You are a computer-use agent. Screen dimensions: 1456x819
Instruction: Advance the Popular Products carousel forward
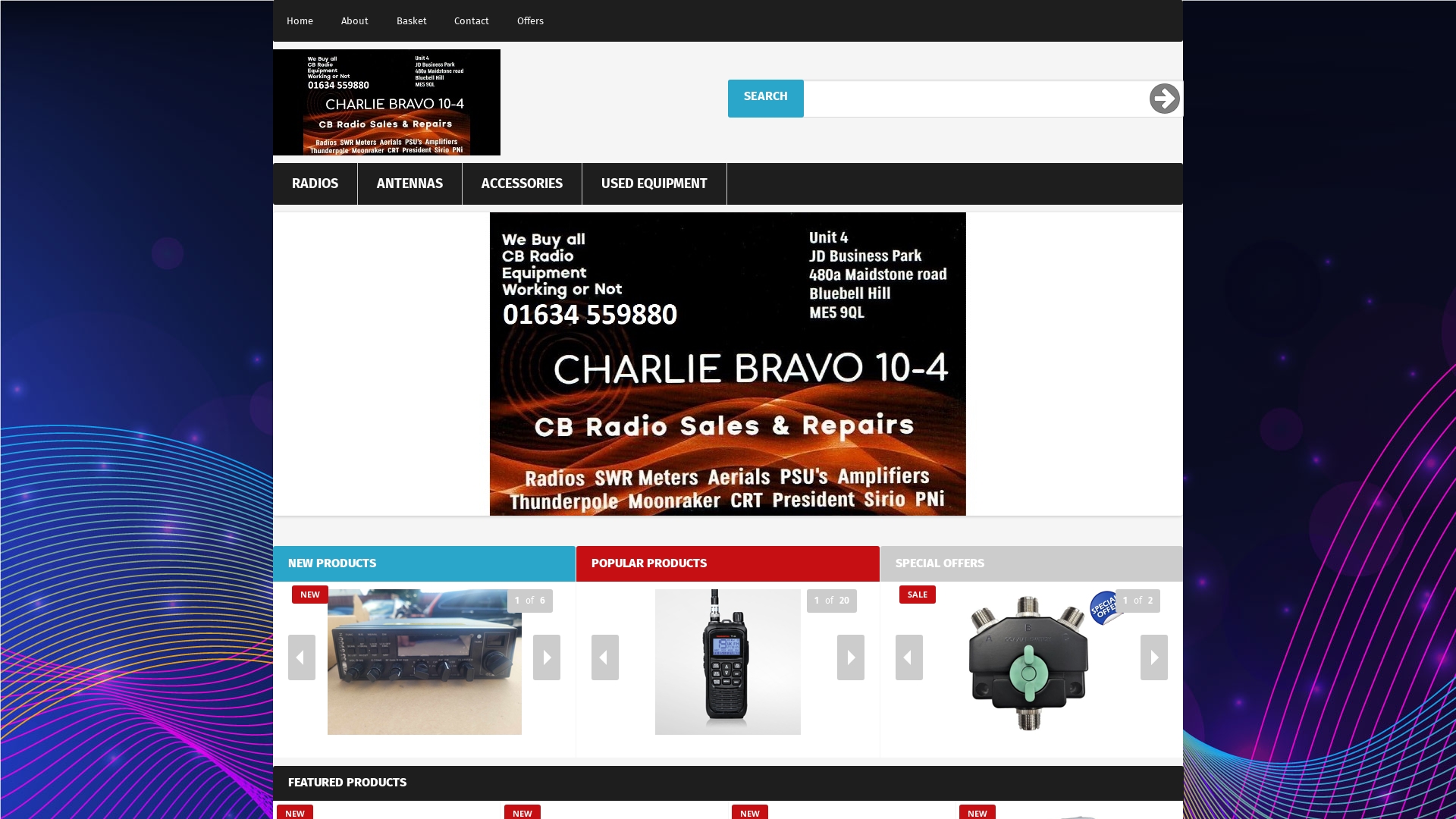(849, 658)
